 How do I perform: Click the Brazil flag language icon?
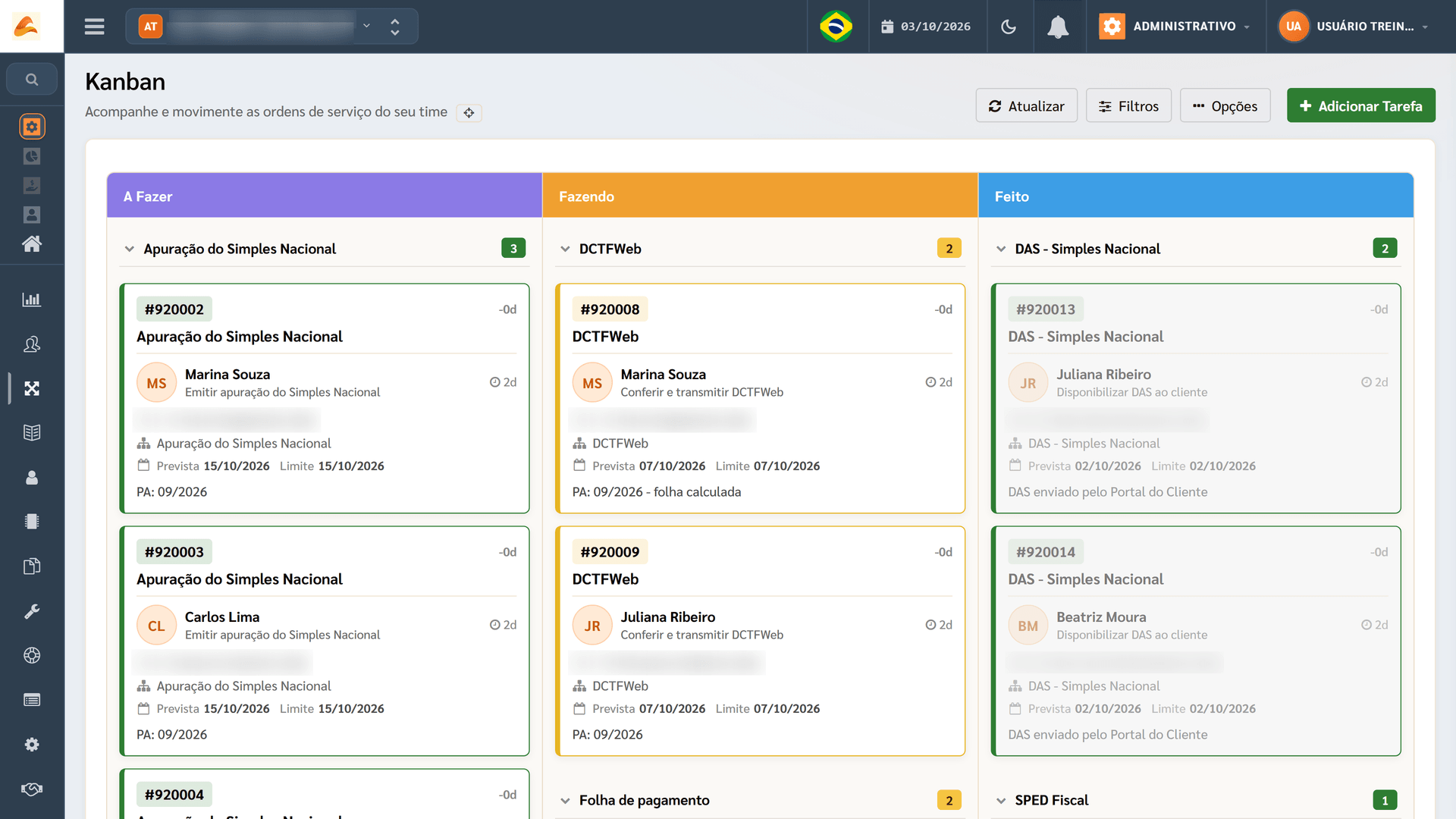click(x=836, y=27)
